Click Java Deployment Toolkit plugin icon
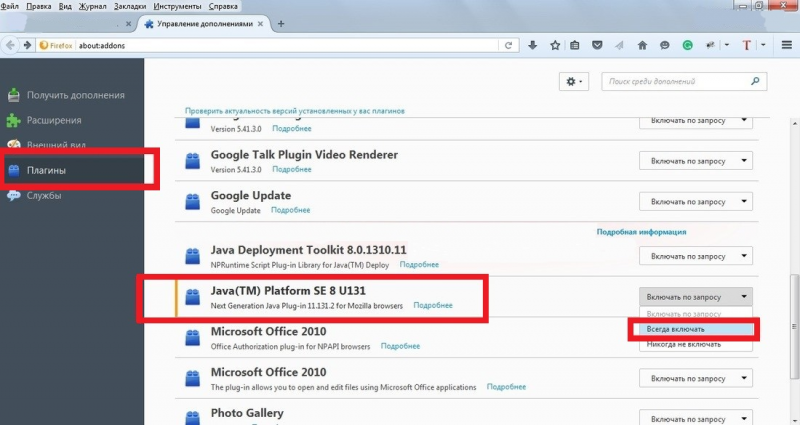Viewport: 800px width, 425px height. [192, 256]
